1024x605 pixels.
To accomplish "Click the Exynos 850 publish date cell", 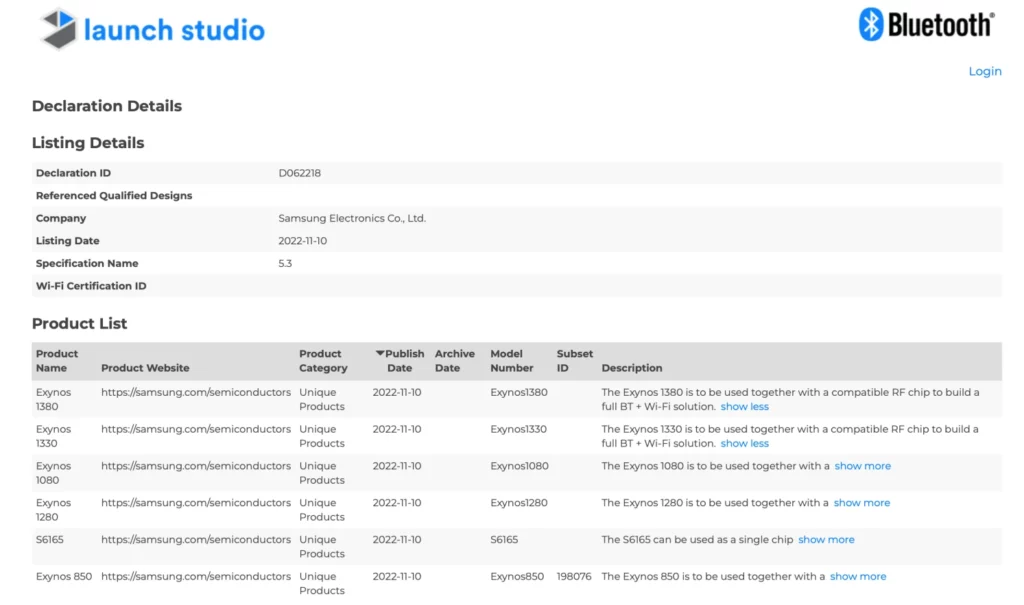I will (x=397, y=576).
